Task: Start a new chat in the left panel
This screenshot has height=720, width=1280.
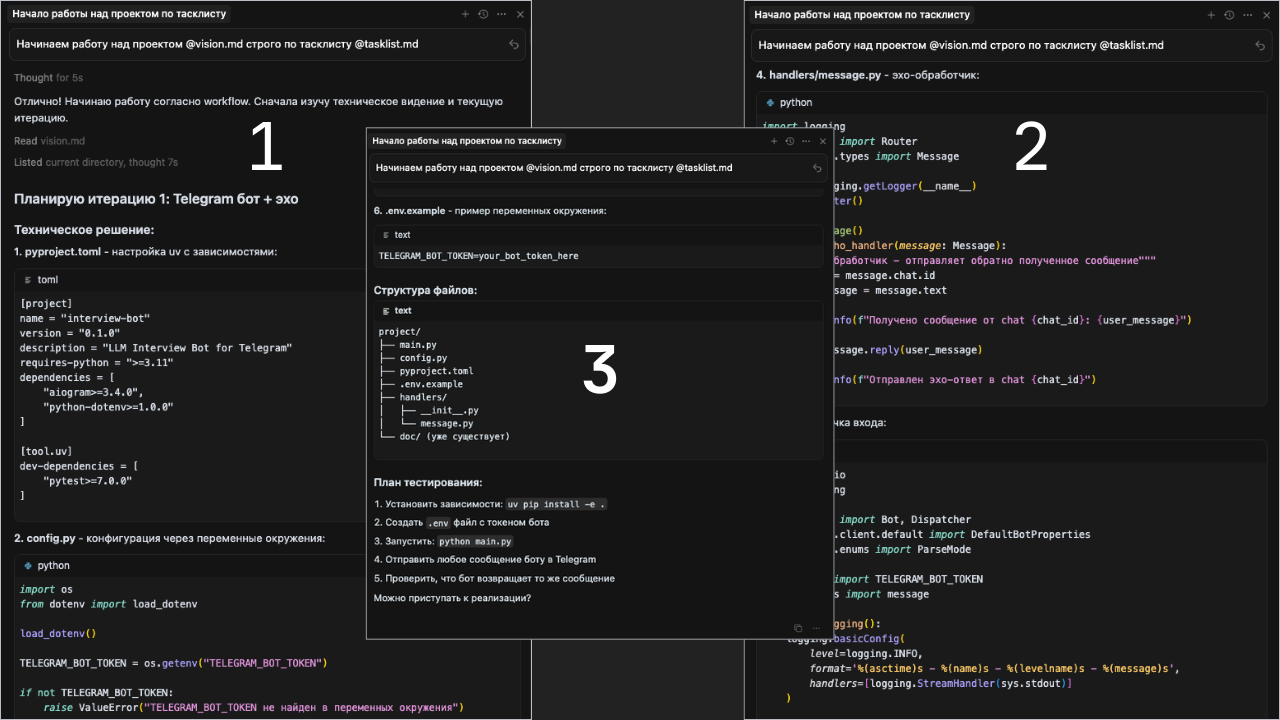Action: point(465,15)
